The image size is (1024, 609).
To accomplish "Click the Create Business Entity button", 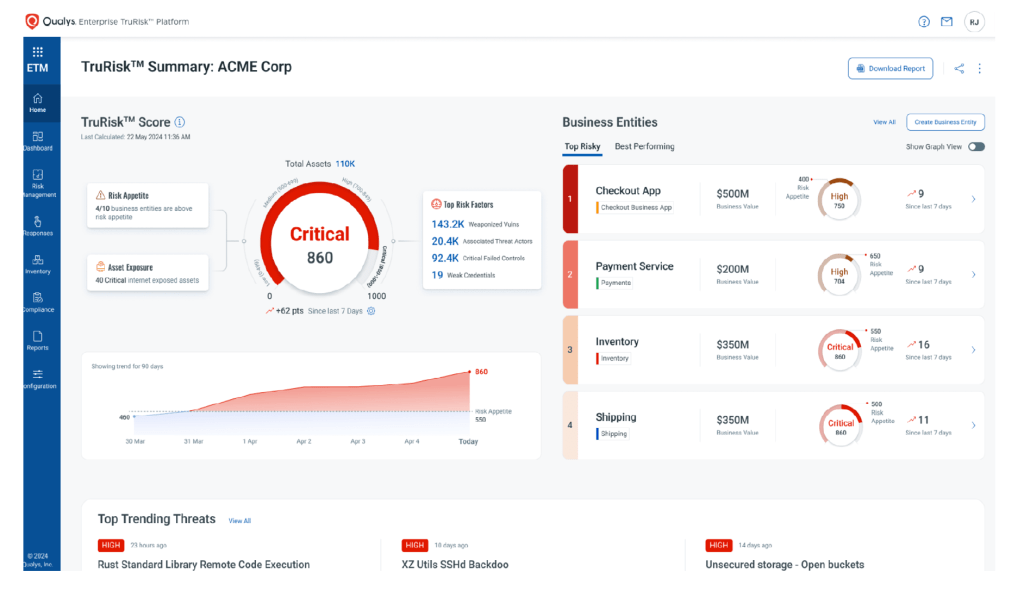I will pyautogui.click(x=945, y=122).
